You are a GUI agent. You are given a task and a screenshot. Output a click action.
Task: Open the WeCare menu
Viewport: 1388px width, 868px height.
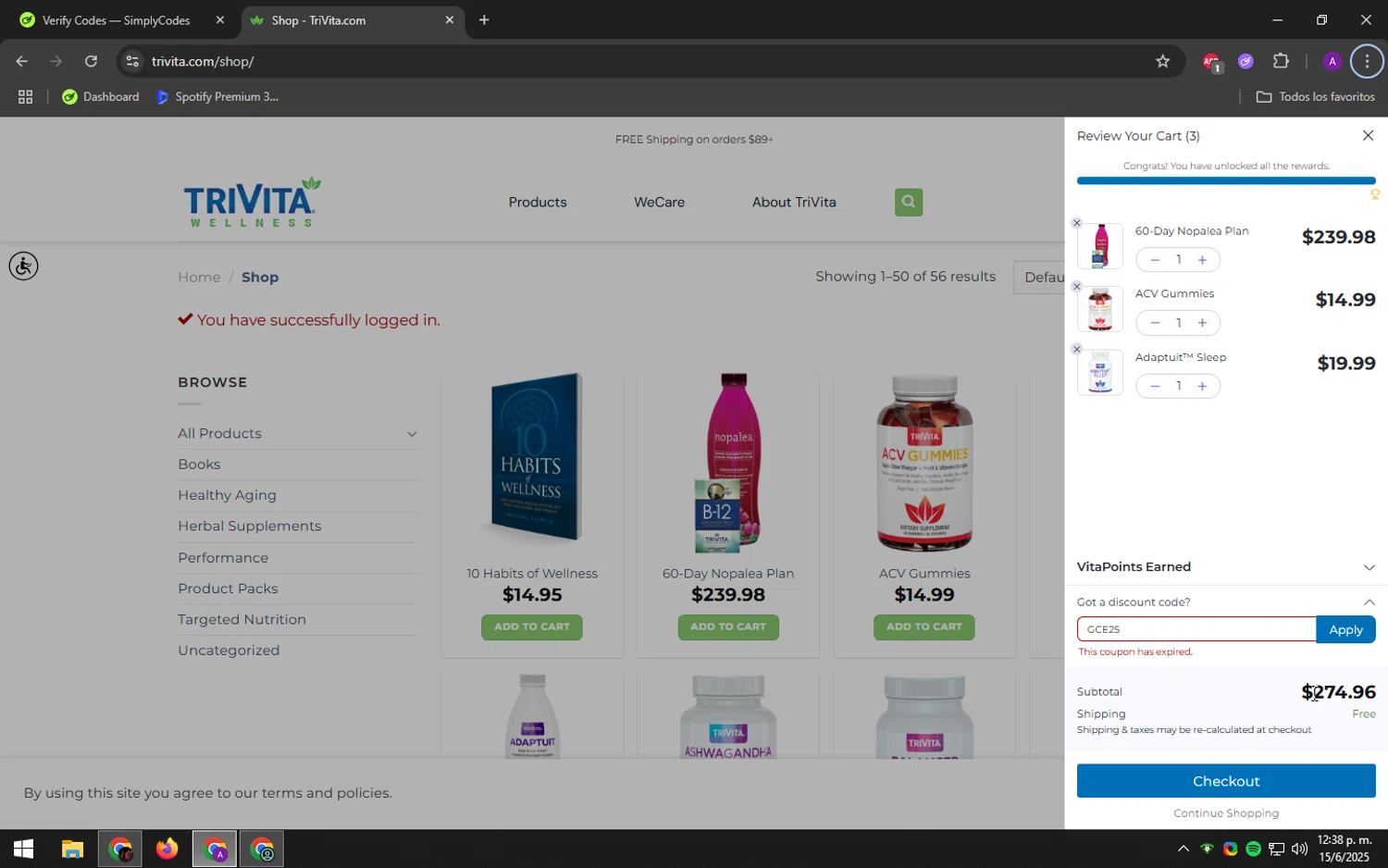[x=659, y=202]
